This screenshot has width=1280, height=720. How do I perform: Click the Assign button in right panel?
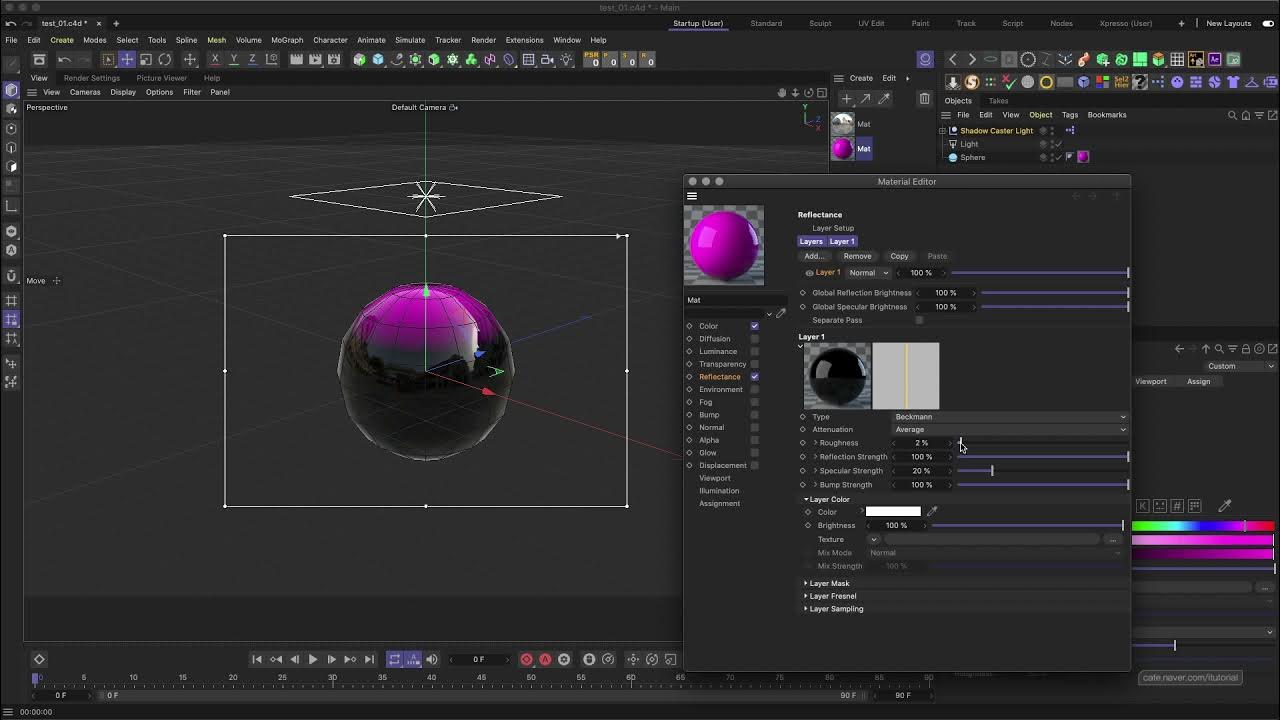pos(1198,381)
